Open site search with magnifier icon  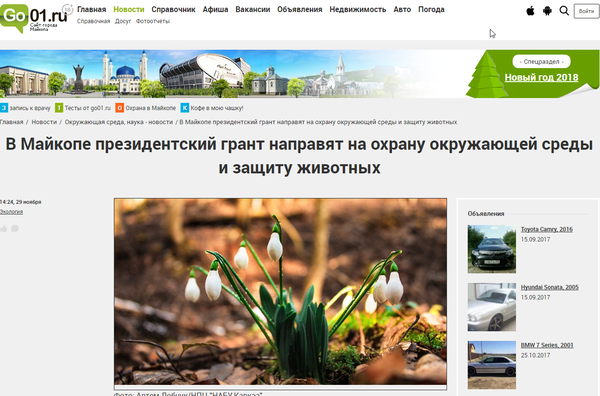(x=564, y=11)
